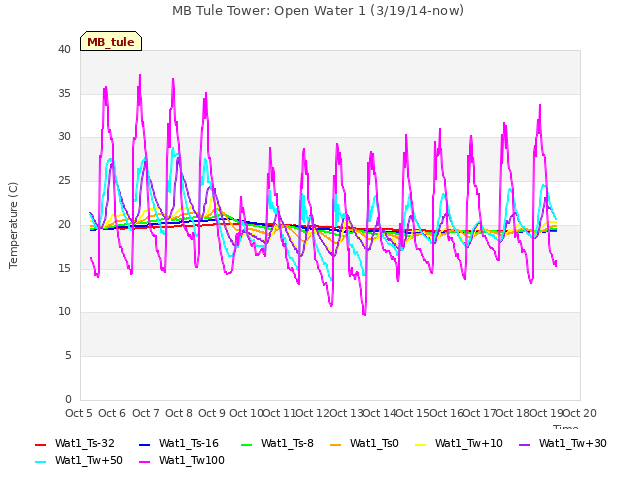This screenshot has width=640, height=480.
Task: Click the MB_tule label box
Action: (111, 41)
